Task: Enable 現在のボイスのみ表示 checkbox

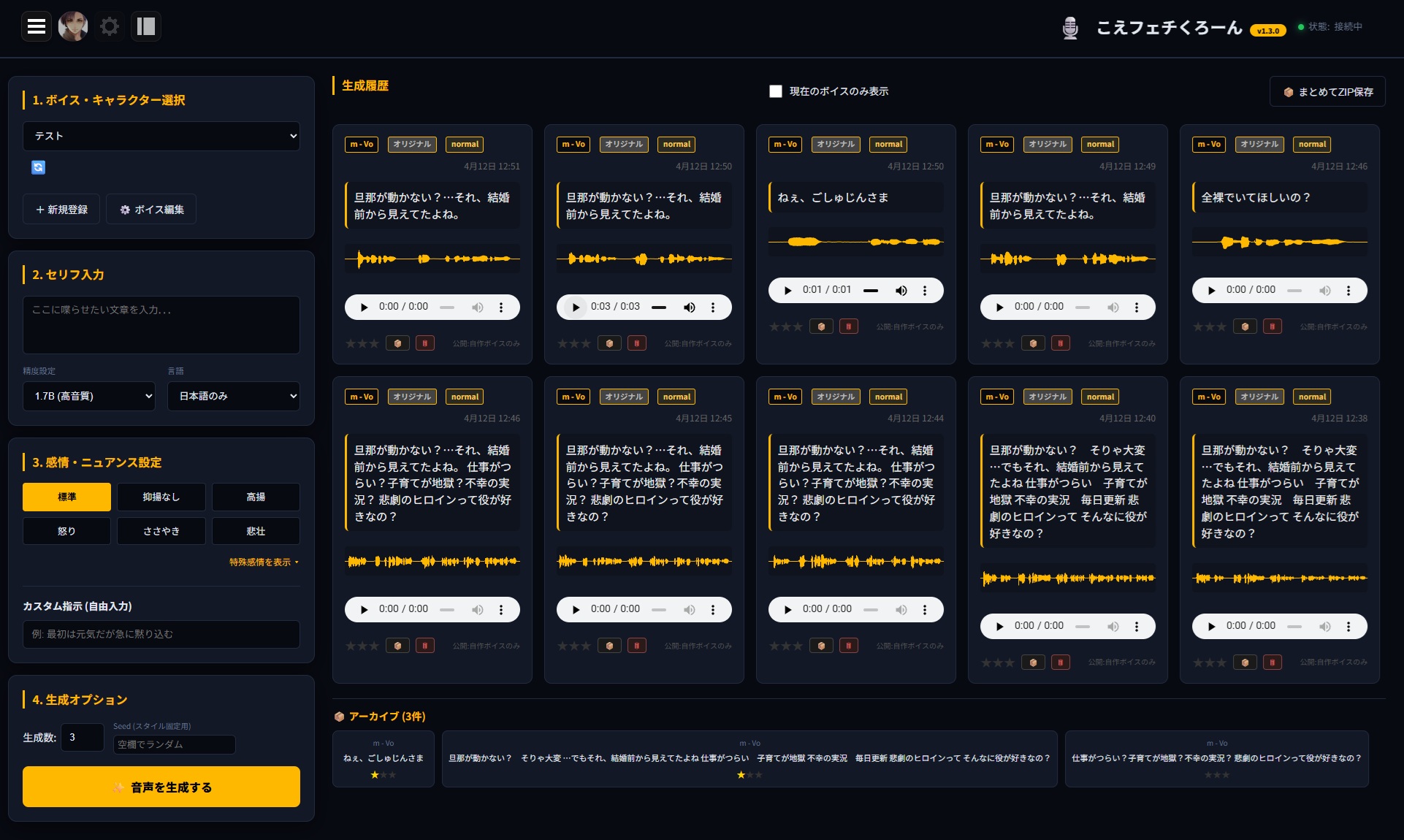Action: [x=776, y=91]
